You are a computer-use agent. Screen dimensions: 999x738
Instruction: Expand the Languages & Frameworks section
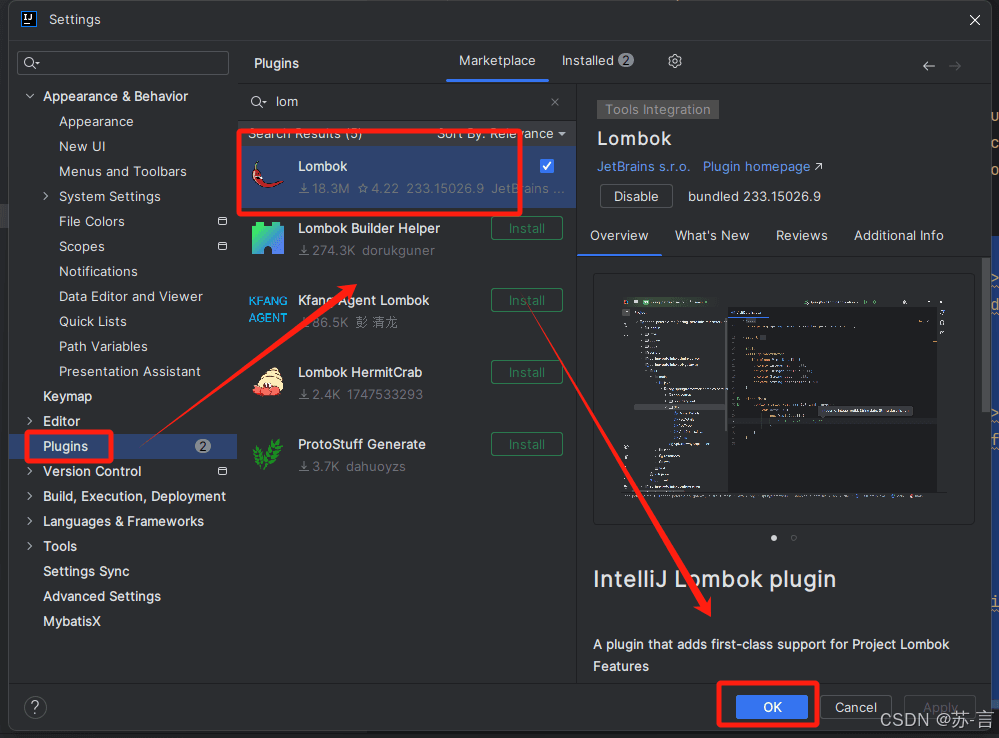click(x=30, y=521)
